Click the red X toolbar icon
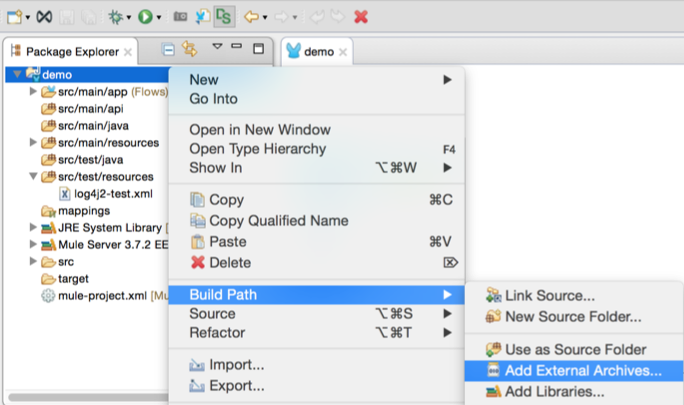The width and height of the screenshot is (684, 405). [361, 16]
